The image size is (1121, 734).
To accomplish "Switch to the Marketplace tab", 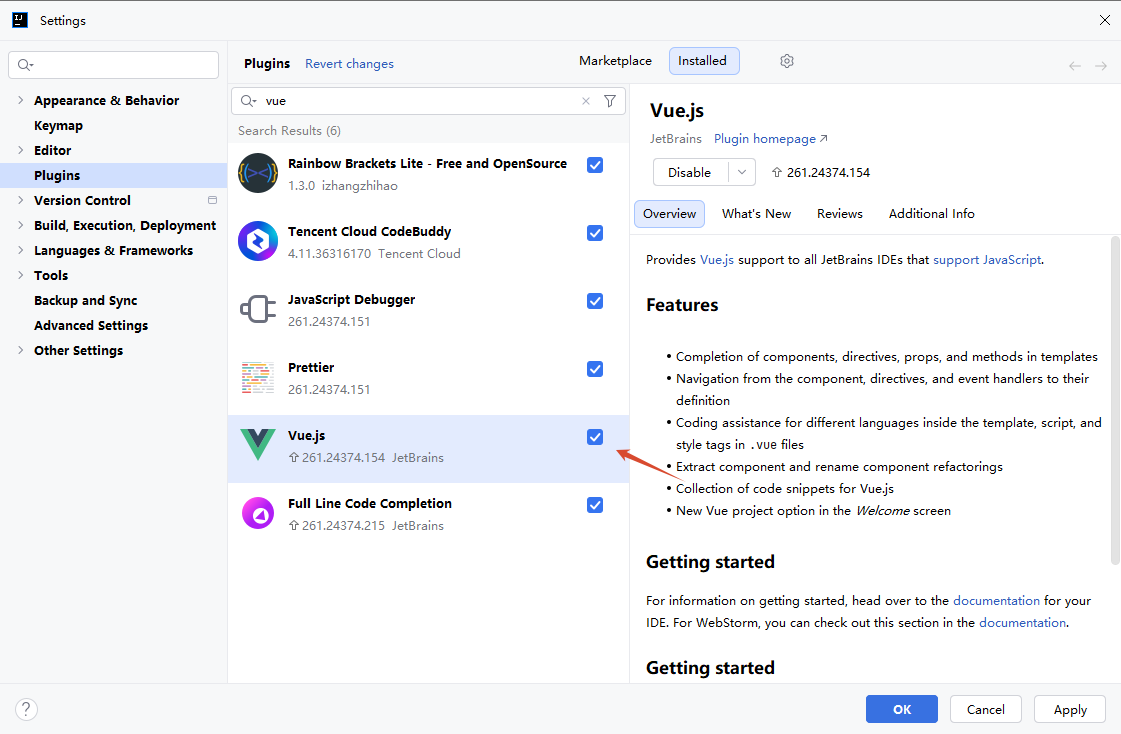I will (x=615, y=61).
